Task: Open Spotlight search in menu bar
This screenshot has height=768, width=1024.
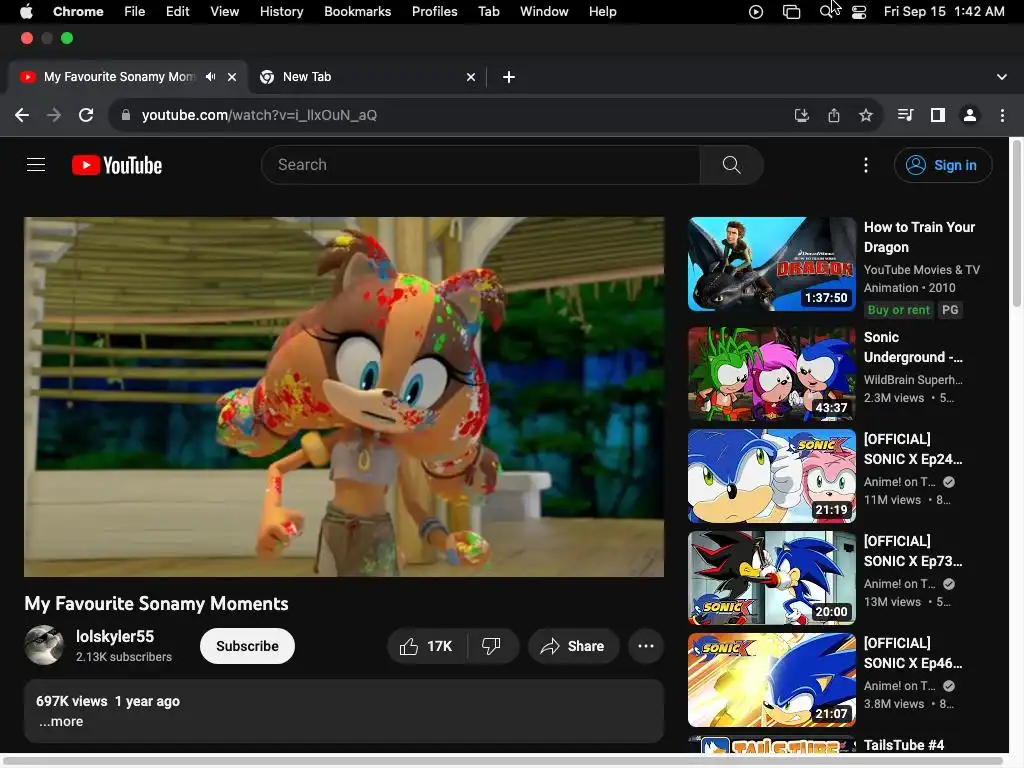Action: pyautogui.click(x=827, y=12)
